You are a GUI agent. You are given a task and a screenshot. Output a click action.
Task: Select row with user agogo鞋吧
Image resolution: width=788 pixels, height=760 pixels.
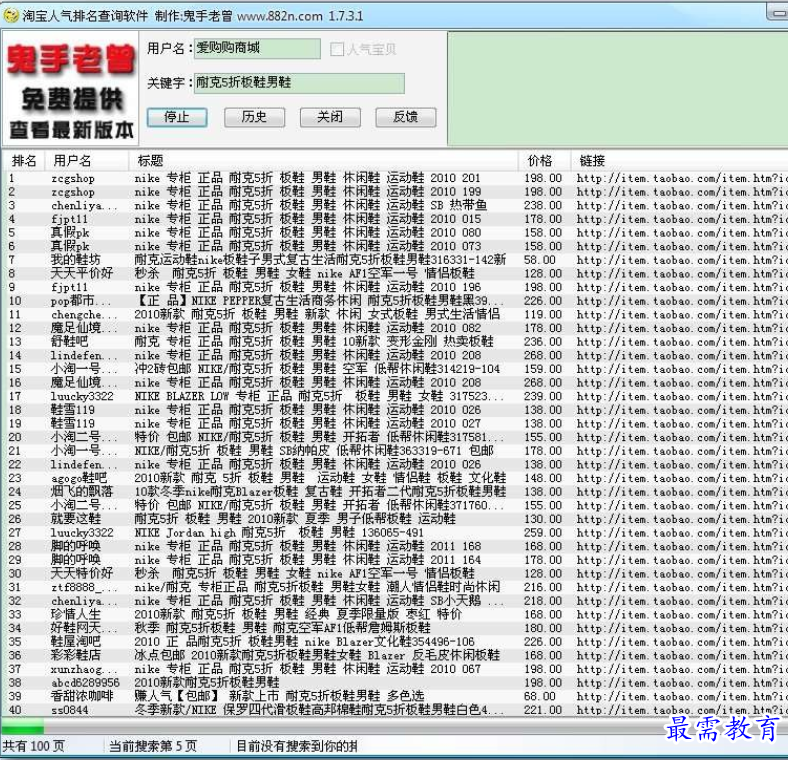click(394, 478)
